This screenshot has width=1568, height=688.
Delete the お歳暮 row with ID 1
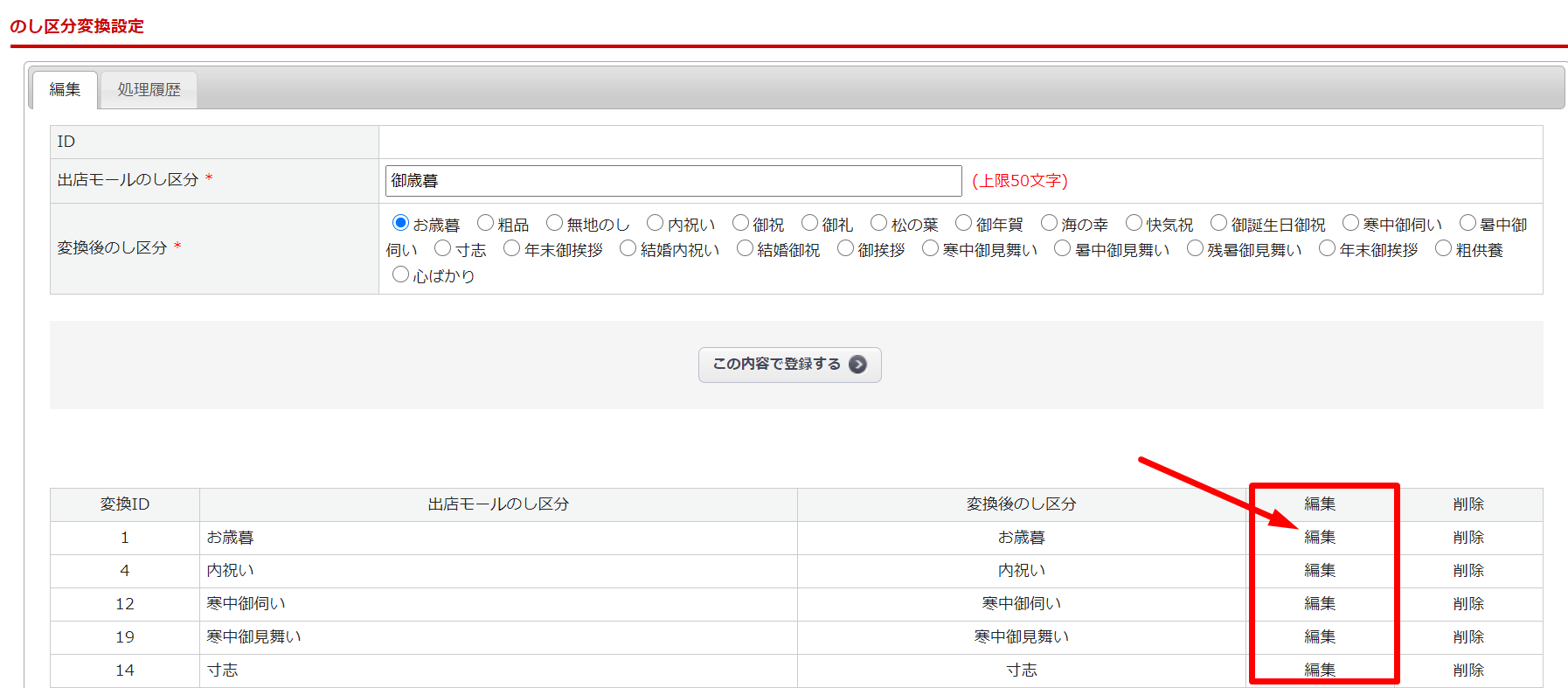[1467, 538]
